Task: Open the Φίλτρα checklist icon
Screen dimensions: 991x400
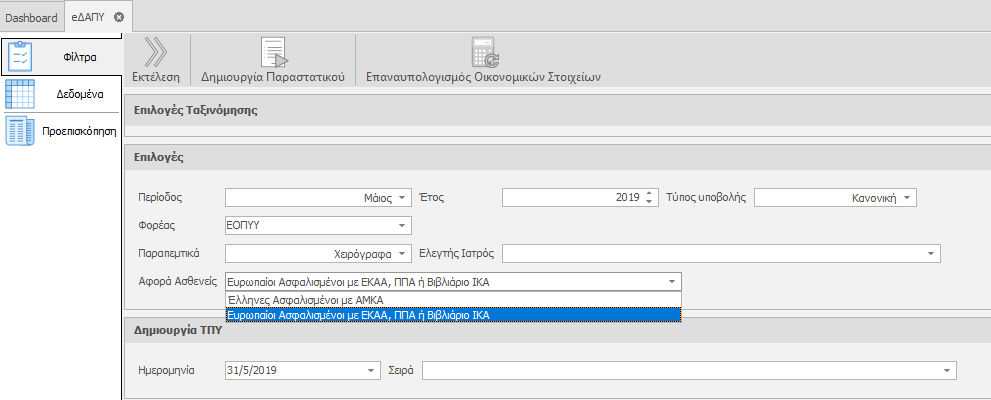Action: point(22,56)
